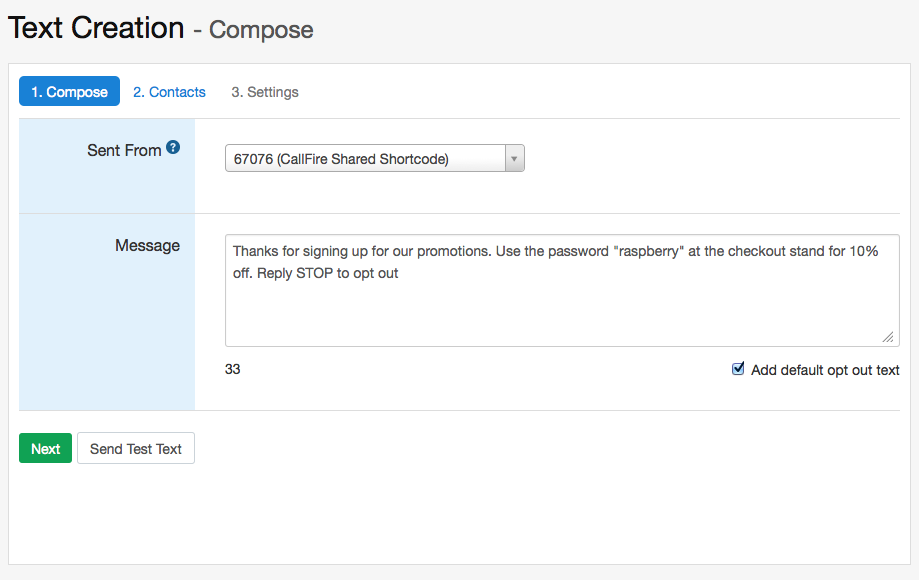Click the Send Test Text button
The width and height of the screenshot is (919, 580).
click(x=136, y=449)
